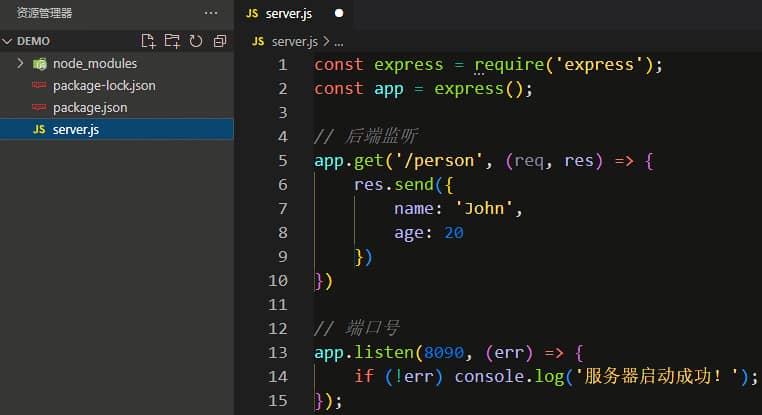Click the breadcrumb chevron separator

pyautogui.click(x=326, y=42)
